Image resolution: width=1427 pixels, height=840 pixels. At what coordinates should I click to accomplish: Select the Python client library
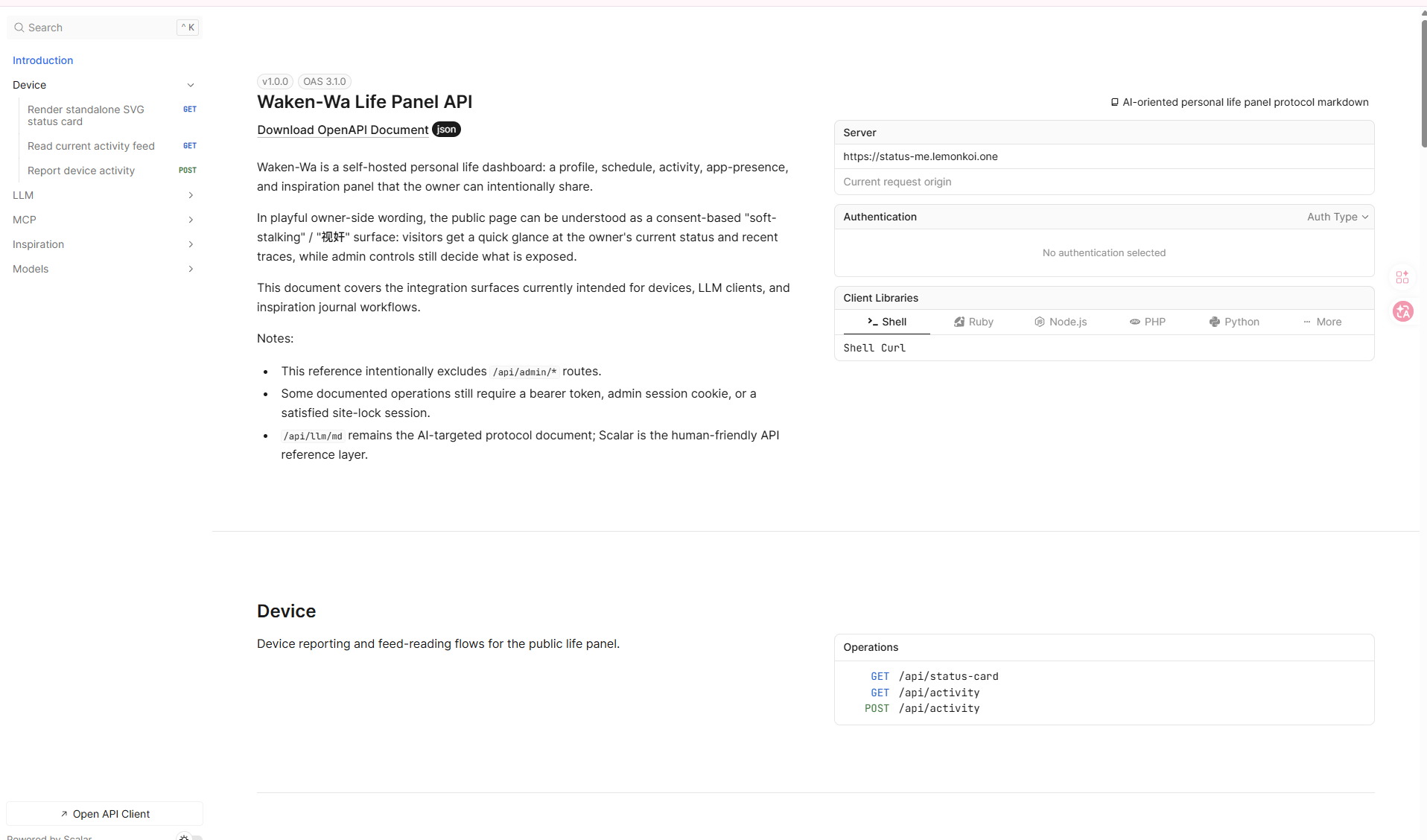(x=1234, y=322)
